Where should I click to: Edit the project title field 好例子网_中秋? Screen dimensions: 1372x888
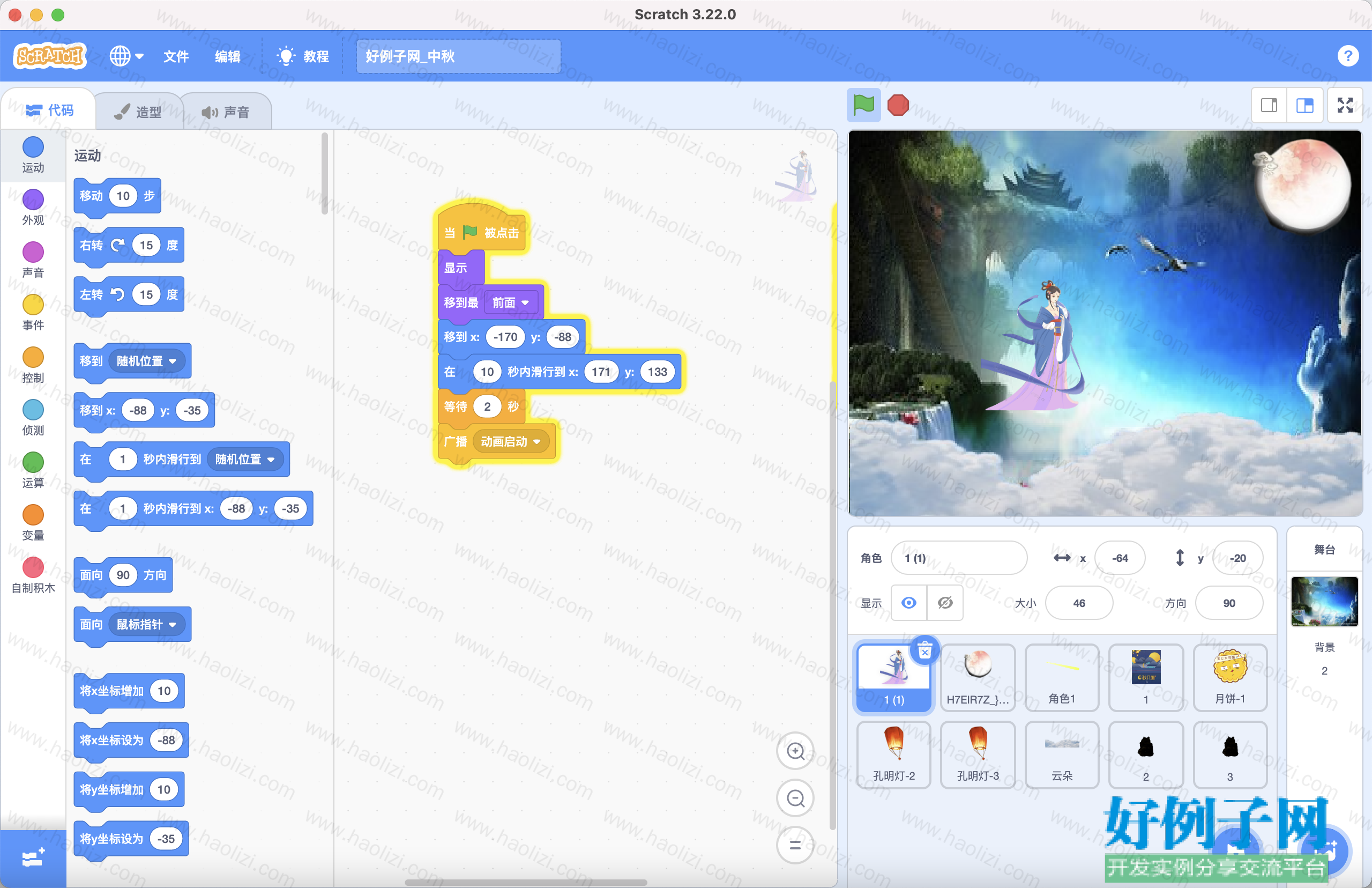coord(458,56)
